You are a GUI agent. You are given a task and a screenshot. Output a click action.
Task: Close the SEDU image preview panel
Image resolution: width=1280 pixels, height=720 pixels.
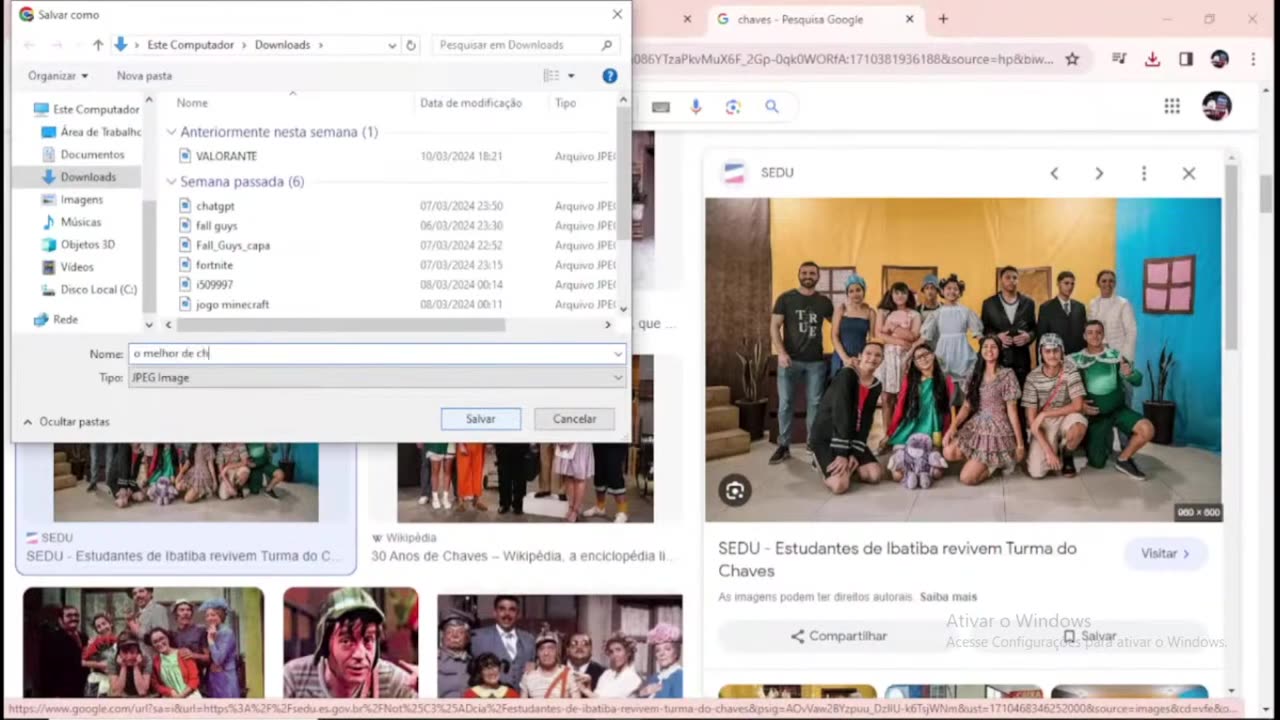(1189, 173)
